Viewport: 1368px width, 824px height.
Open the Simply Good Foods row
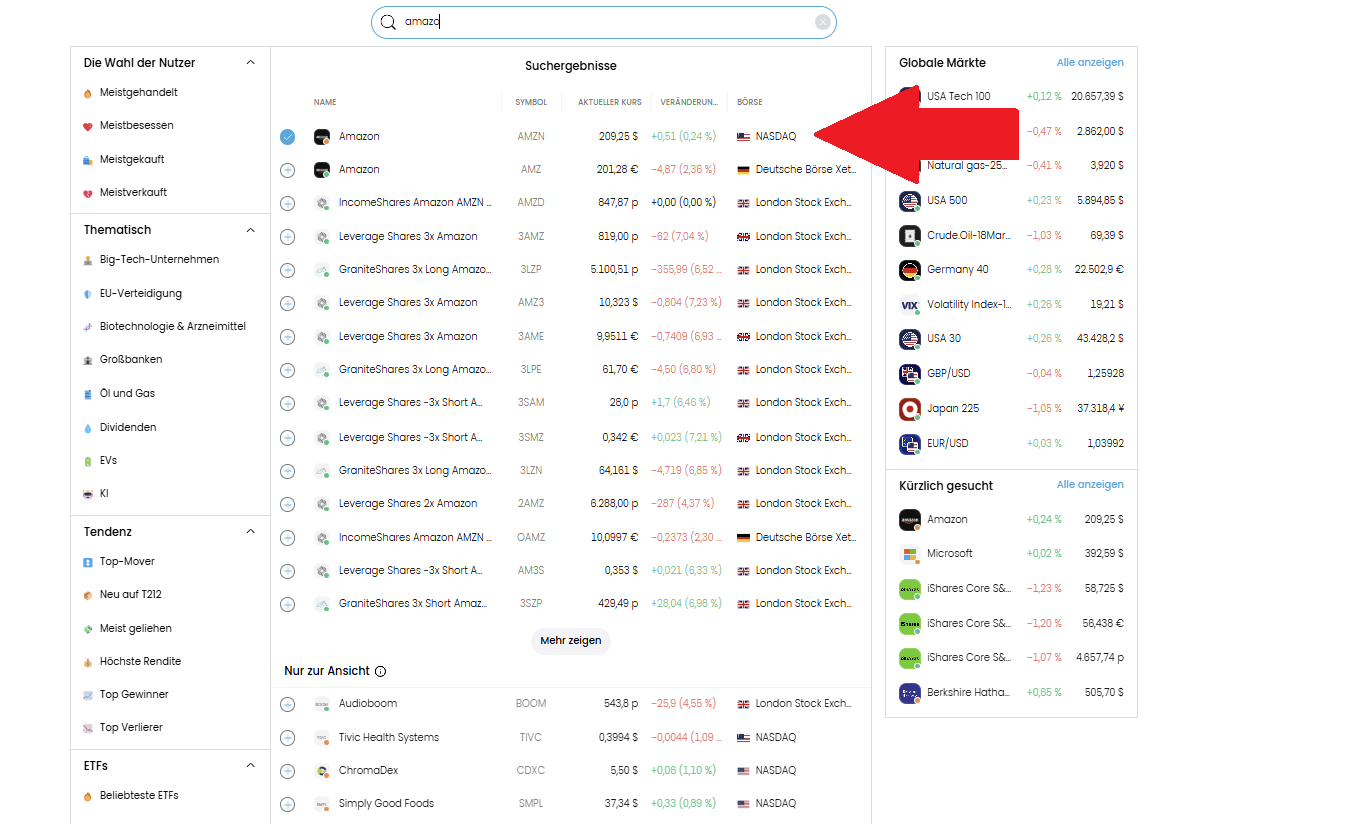[x=571, y=804]
